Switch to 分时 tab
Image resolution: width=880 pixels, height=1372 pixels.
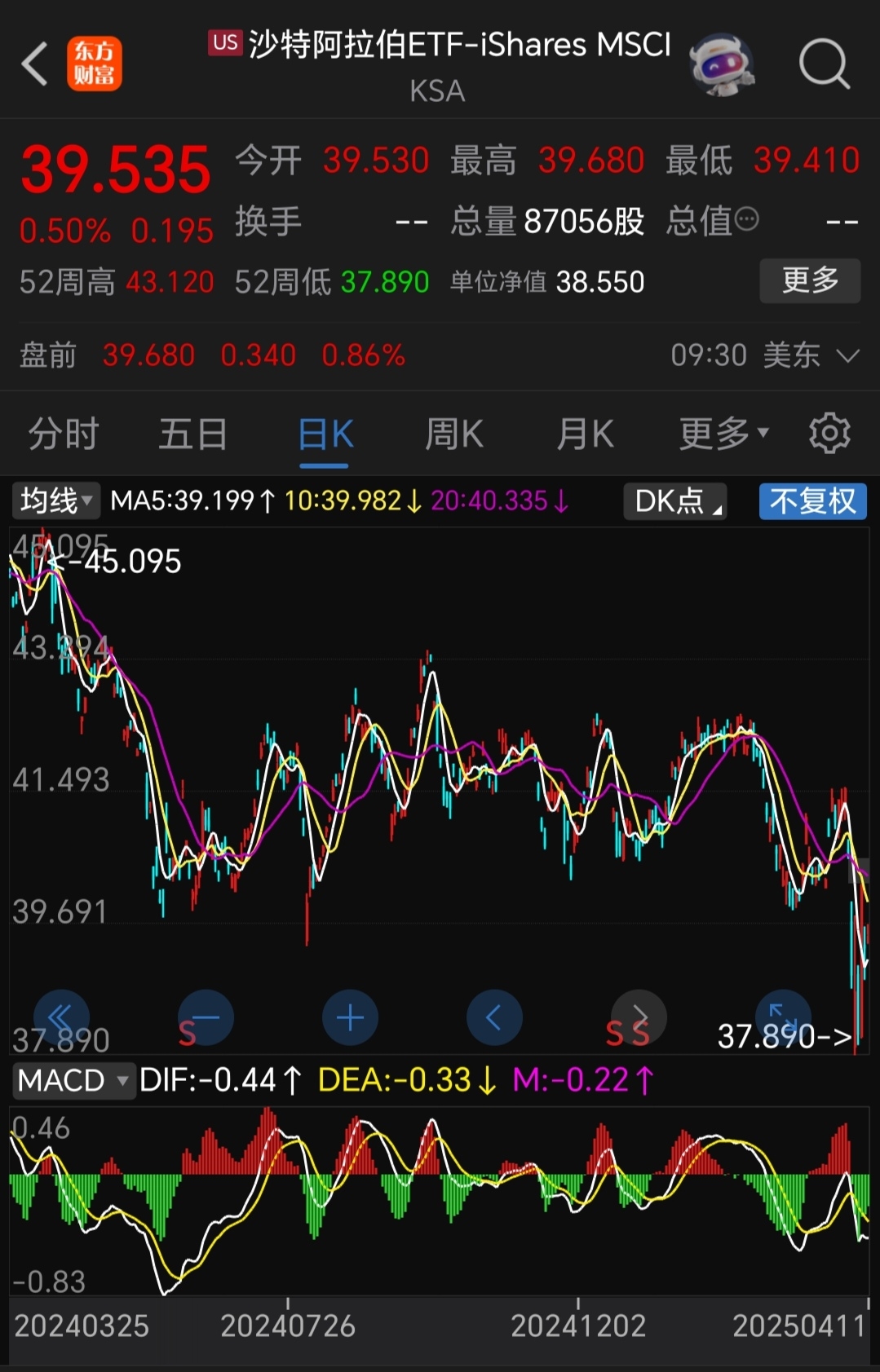pos(64,433)
